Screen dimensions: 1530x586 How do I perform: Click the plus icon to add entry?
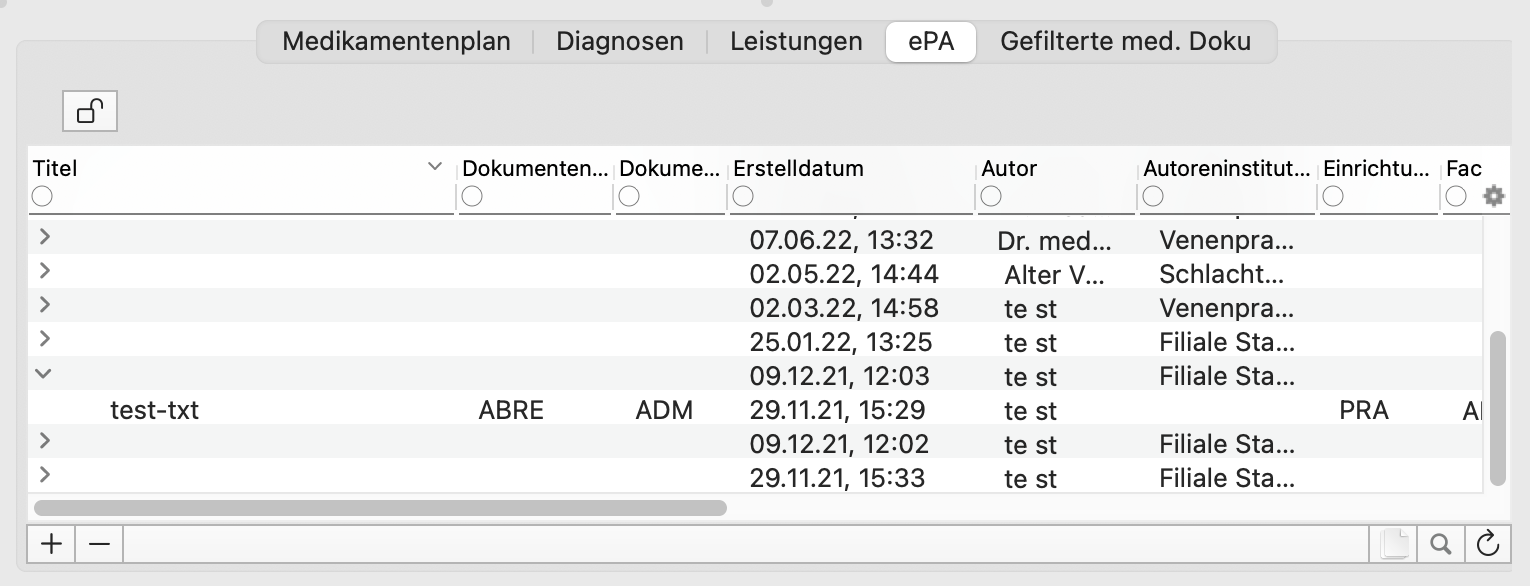click(51, 544)
